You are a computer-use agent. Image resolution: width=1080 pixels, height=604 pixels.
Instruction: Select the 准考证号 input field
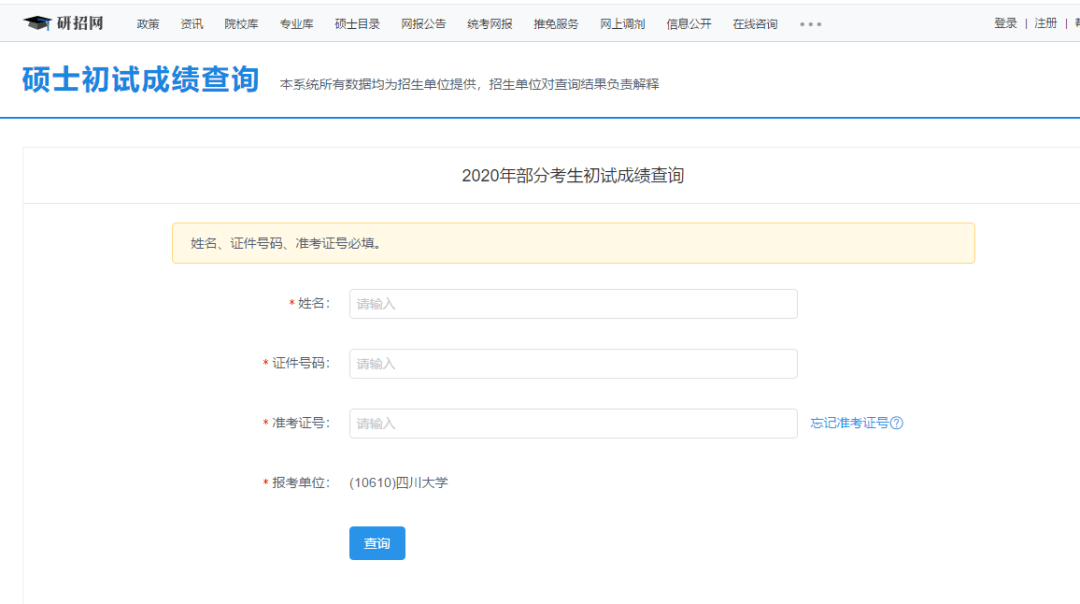(573, 424)
